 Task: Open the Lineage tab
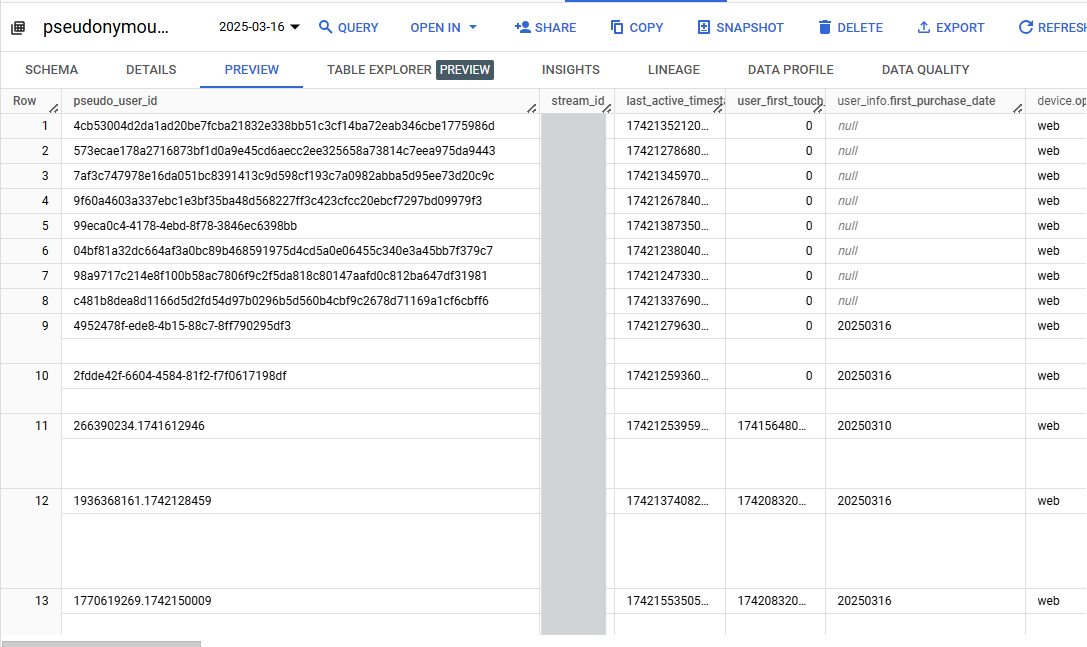[674, 70]
